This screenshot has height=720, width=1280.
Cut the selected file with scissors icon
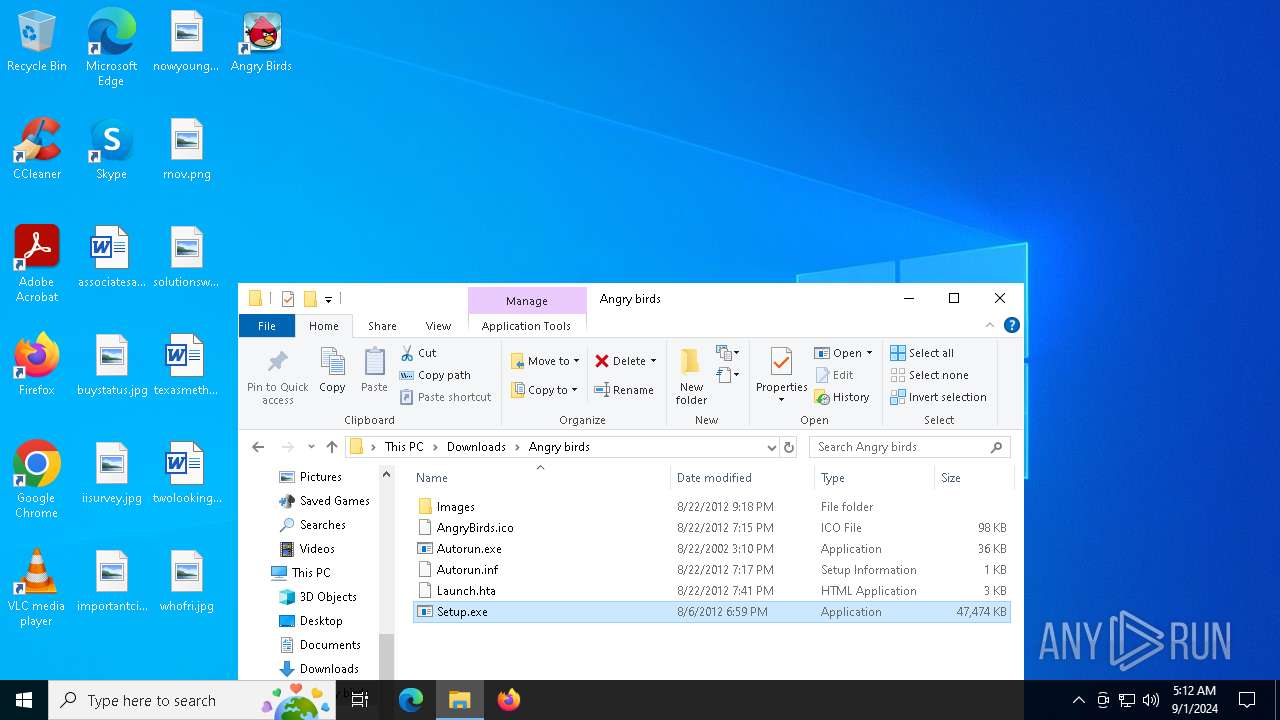(x=418, y=353)
